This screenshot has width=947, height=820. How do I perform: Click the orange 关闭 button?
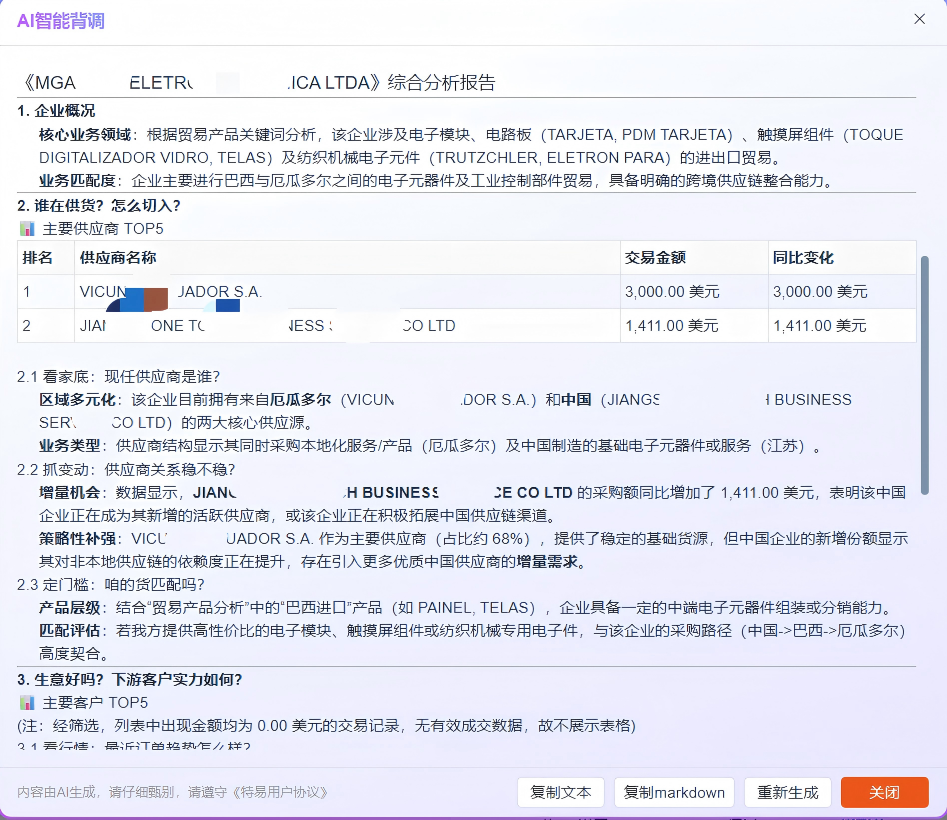[x=884, y=792]
